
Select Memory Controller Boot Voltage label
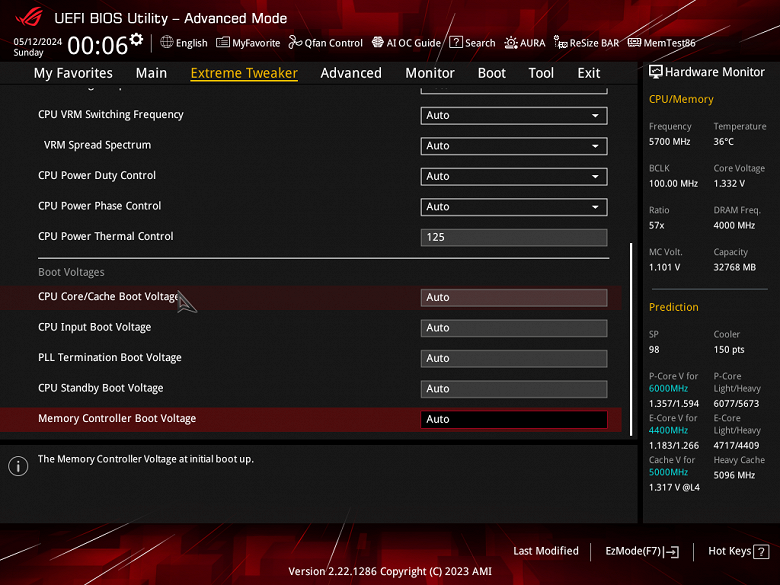pos(117,418)
